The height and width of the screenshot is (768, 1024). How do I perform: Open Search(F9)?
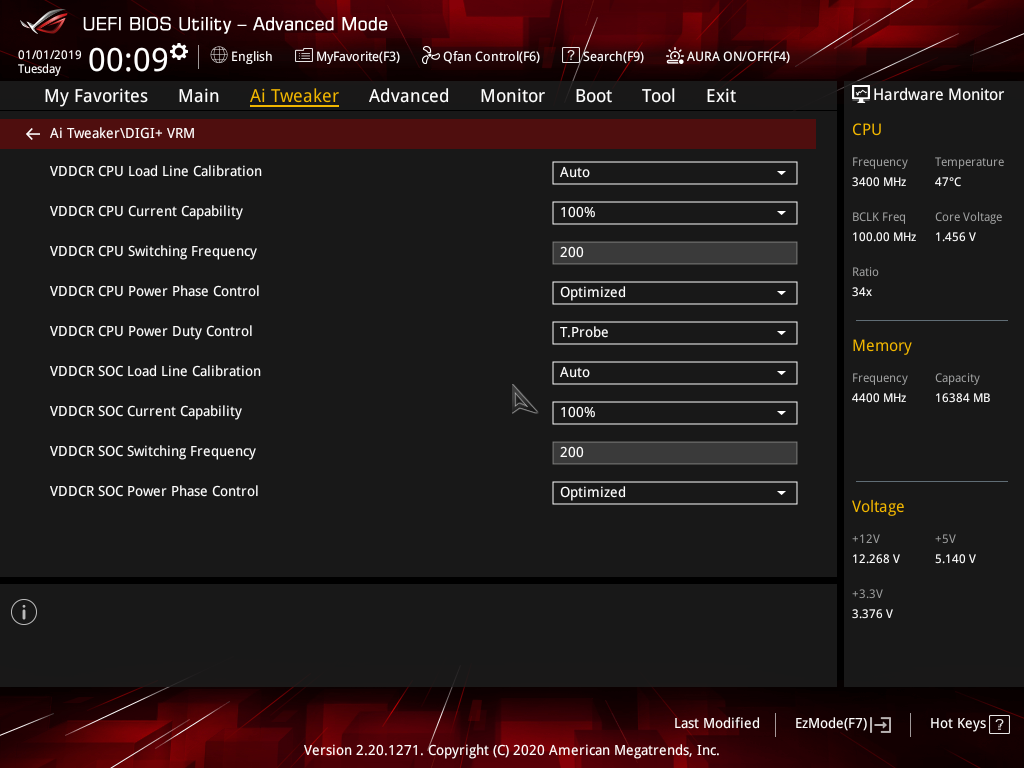tap(603, 56)
